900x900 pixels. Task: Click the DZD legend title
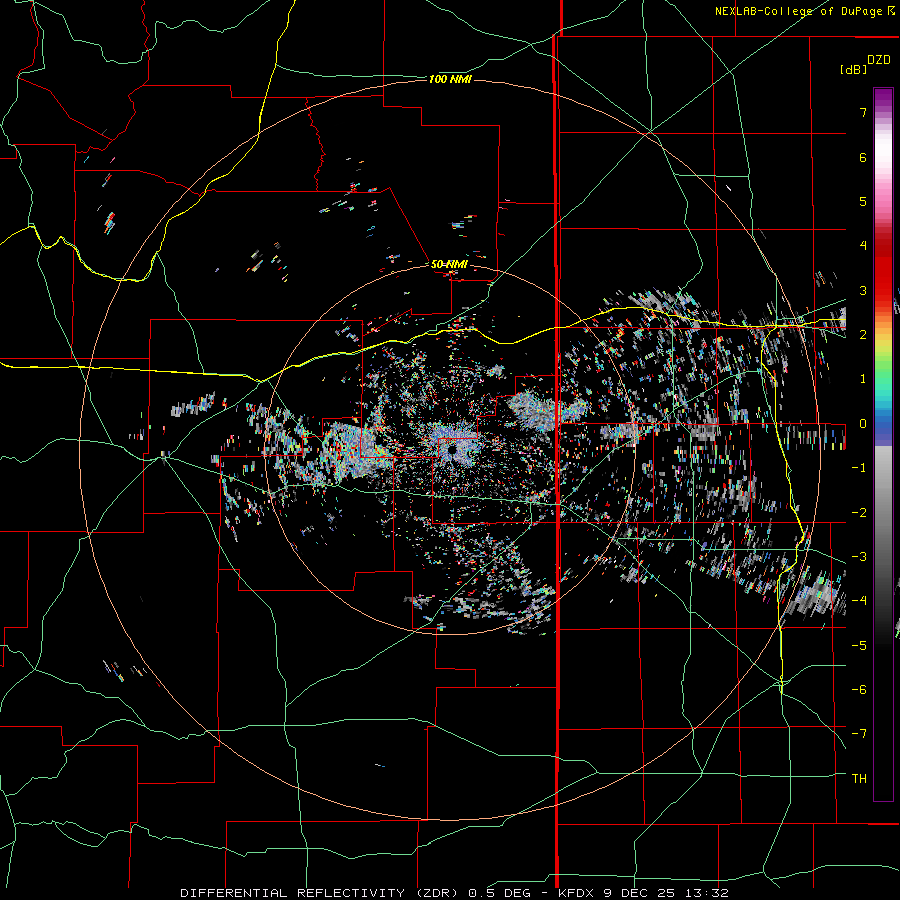879,60
